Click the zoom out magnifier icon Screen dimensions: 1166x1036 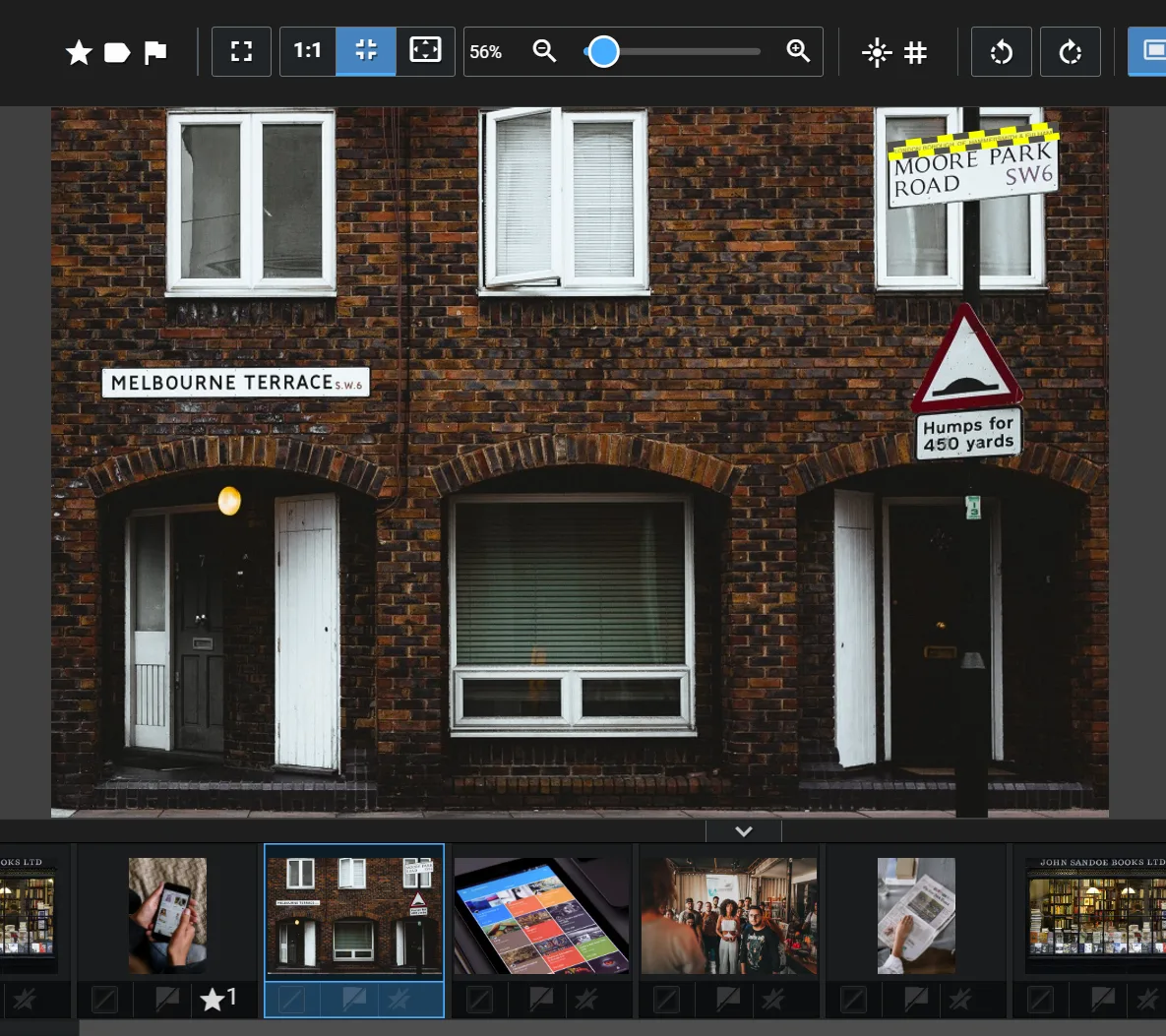[x=544, y=51]
